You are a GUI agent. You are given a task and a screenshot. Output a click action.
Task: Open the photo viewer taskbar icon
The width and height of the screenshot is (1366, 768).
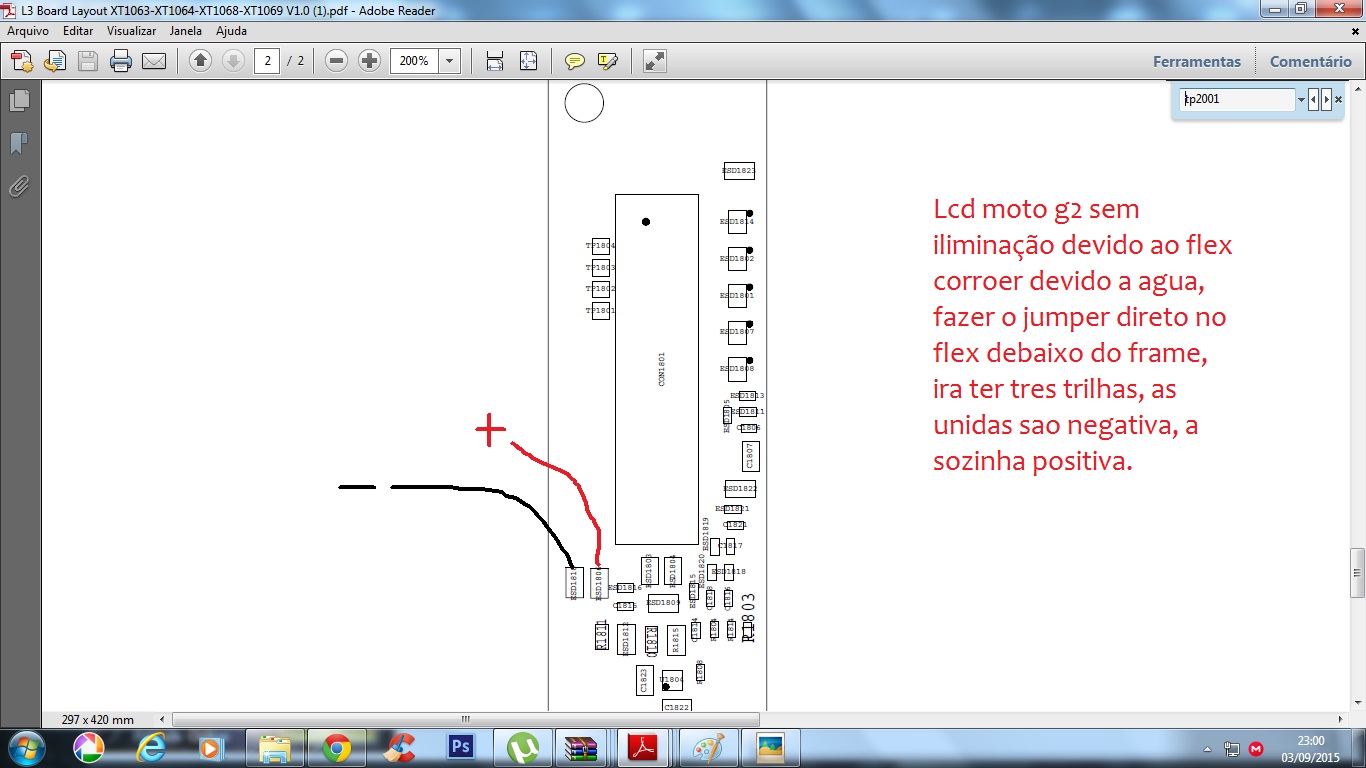[769, 748]
